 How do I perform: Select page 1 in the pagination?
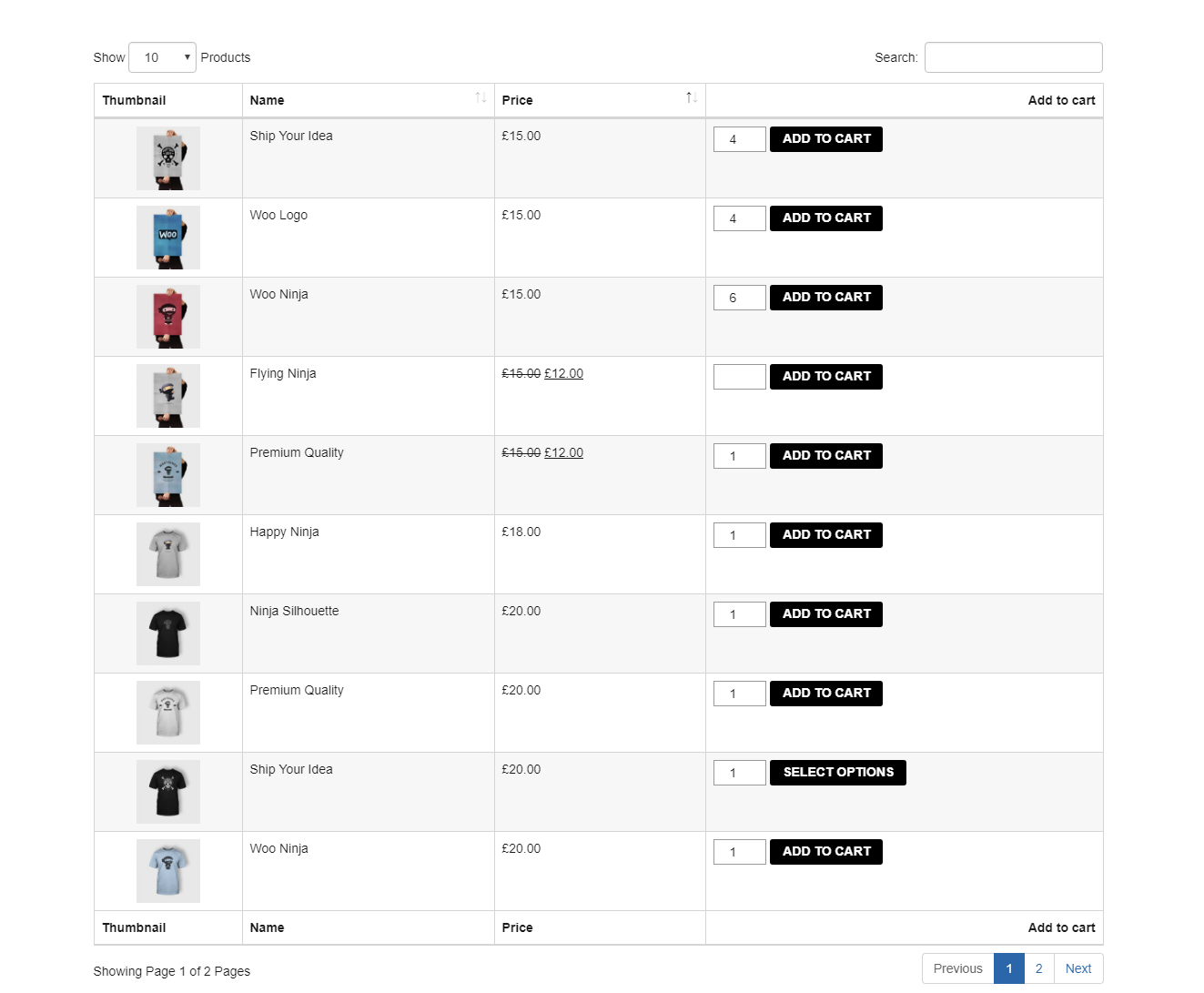pos(1009,968)
